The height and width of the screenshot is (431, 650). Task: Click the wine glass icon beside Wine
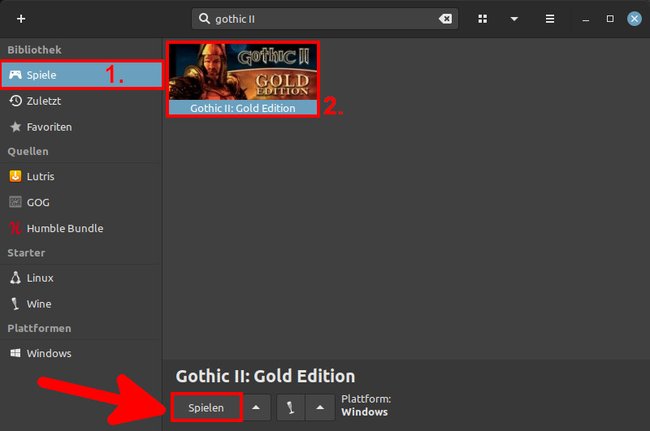(15, 304)
